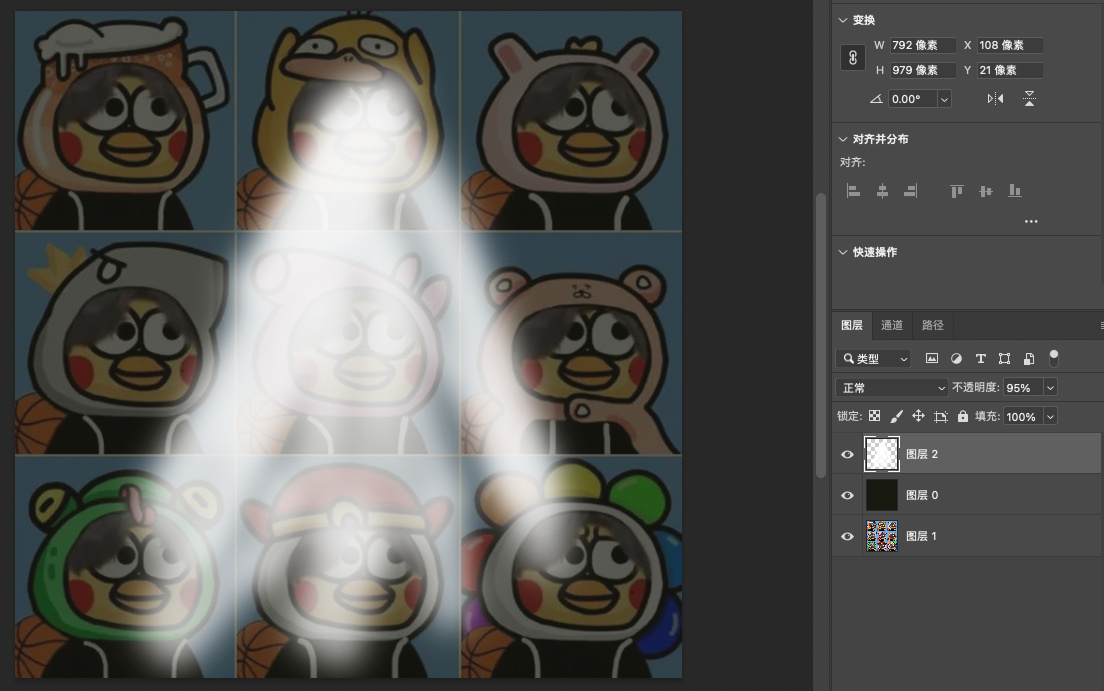
Task: Select the 图层 1 thumbnail
Action: point(882,536)
